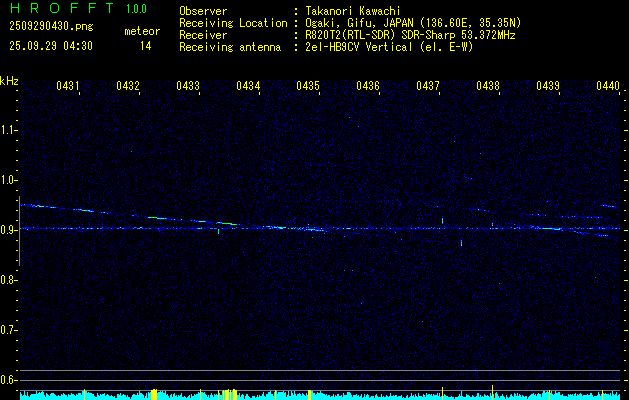Screen dimensions: 629x400
Task: Select the 0435 time marker
Action: tap(308, 87)
